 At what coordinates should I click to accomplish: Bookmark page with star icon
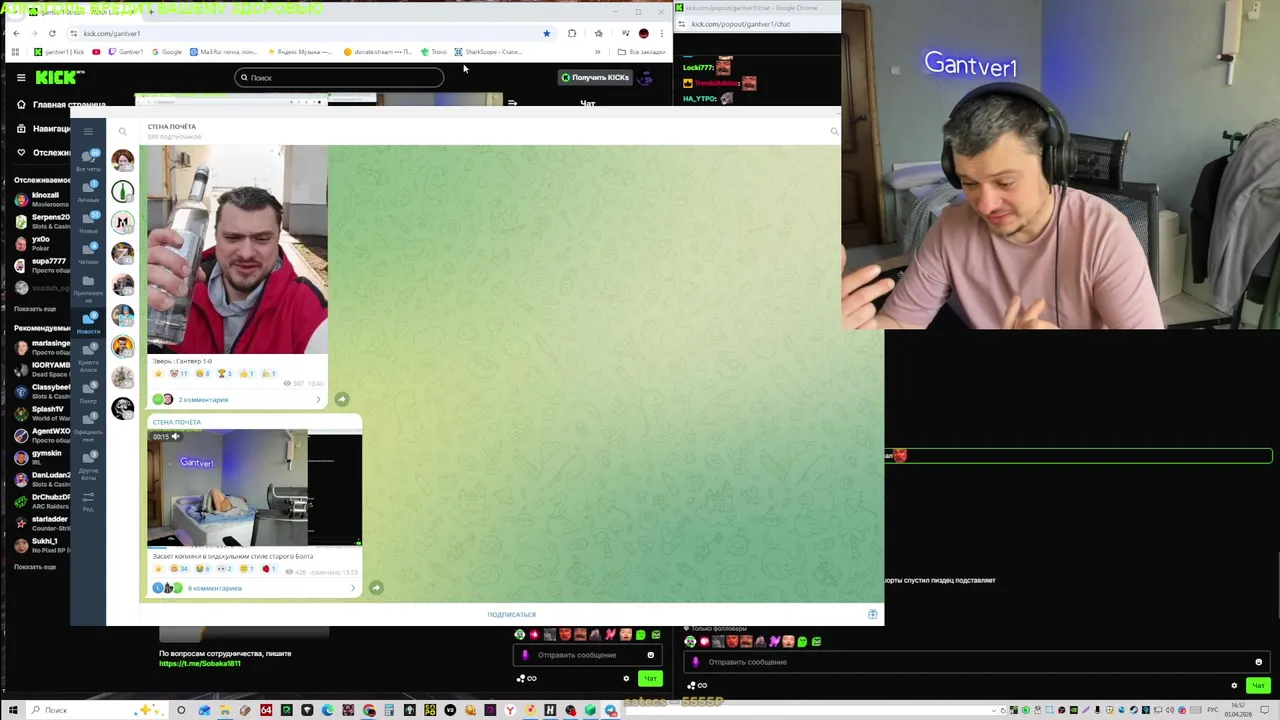click(546, 33)
